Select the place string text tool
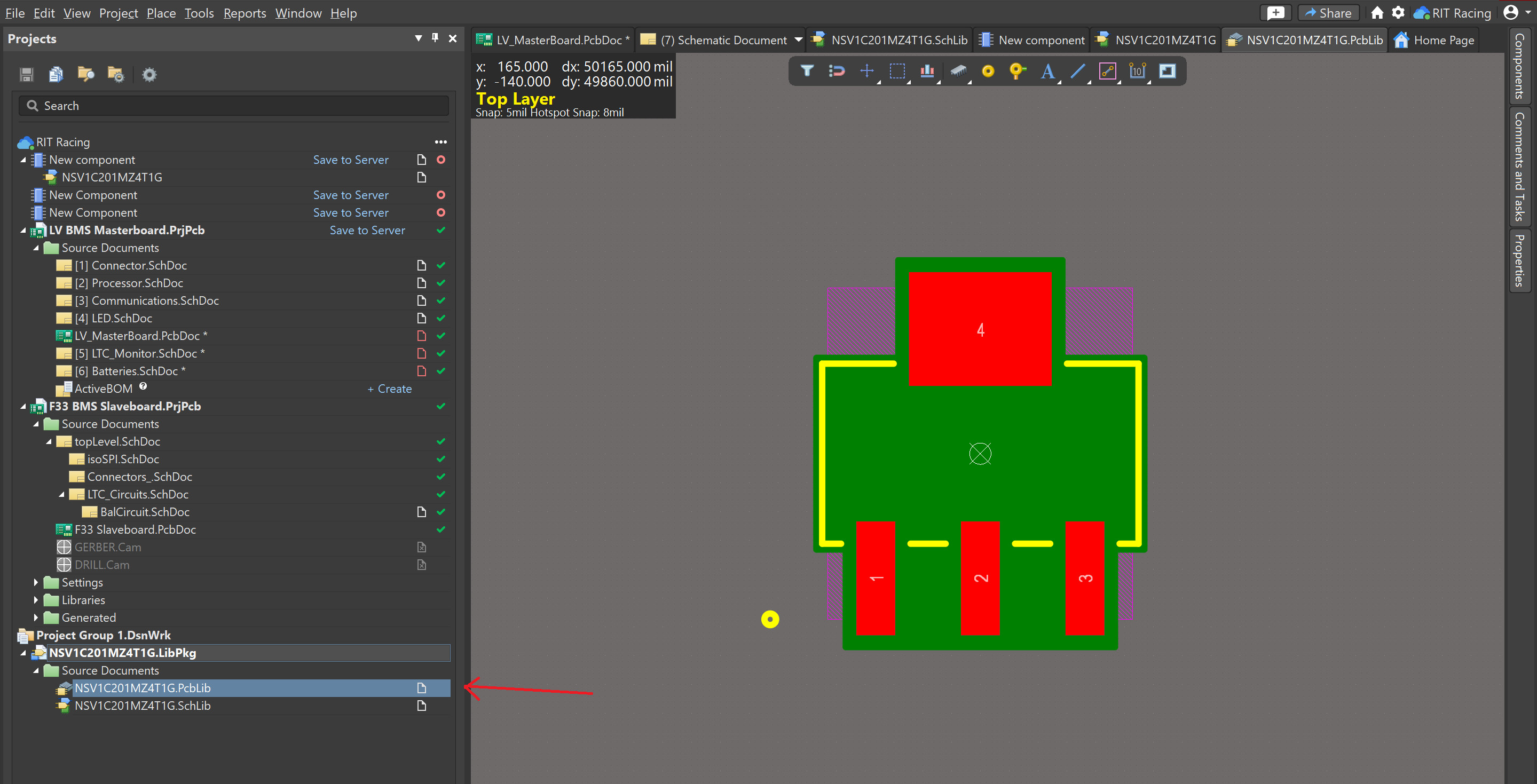The image size is (1537, 784). pos(1047,71)
